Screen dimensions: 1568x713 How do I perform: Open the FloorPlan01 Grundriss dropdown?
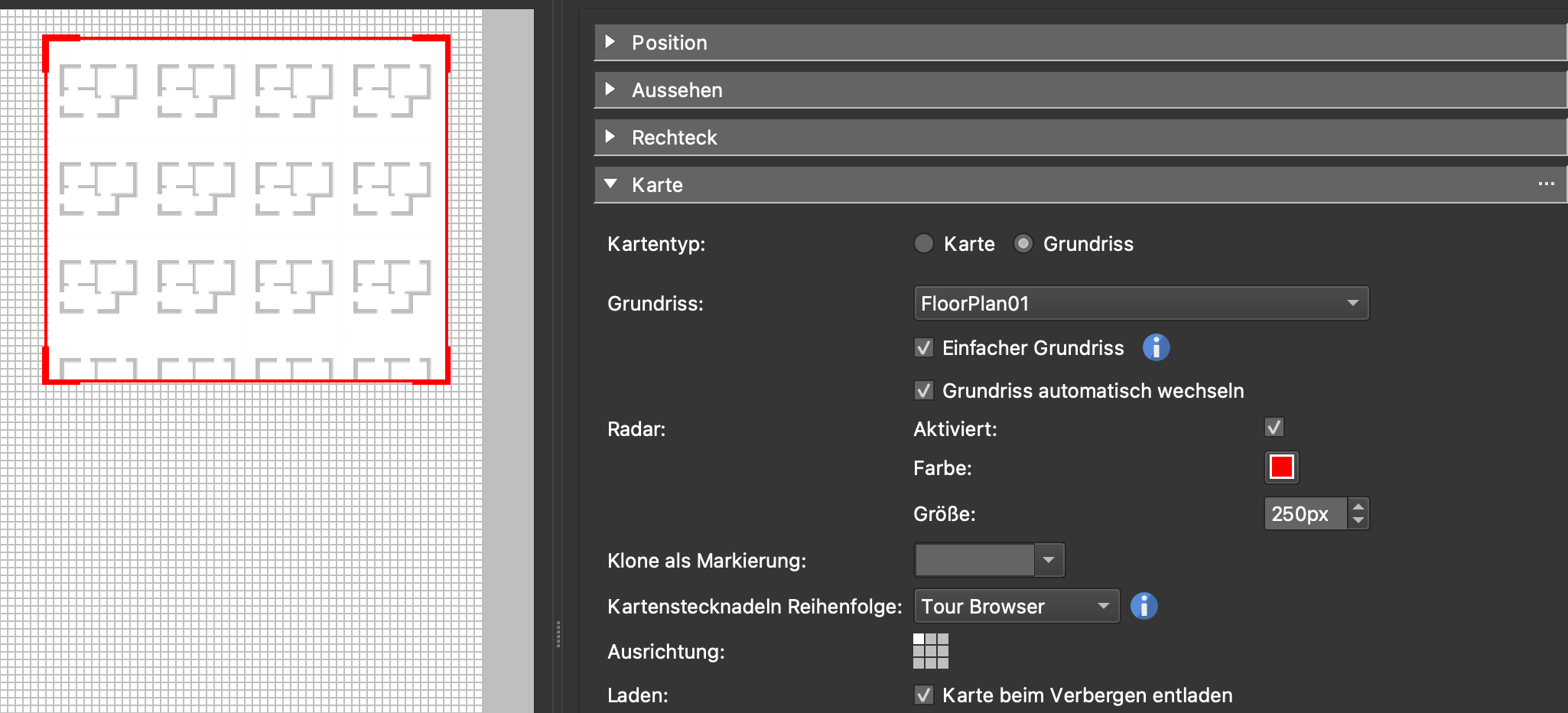pos(1141,303)
